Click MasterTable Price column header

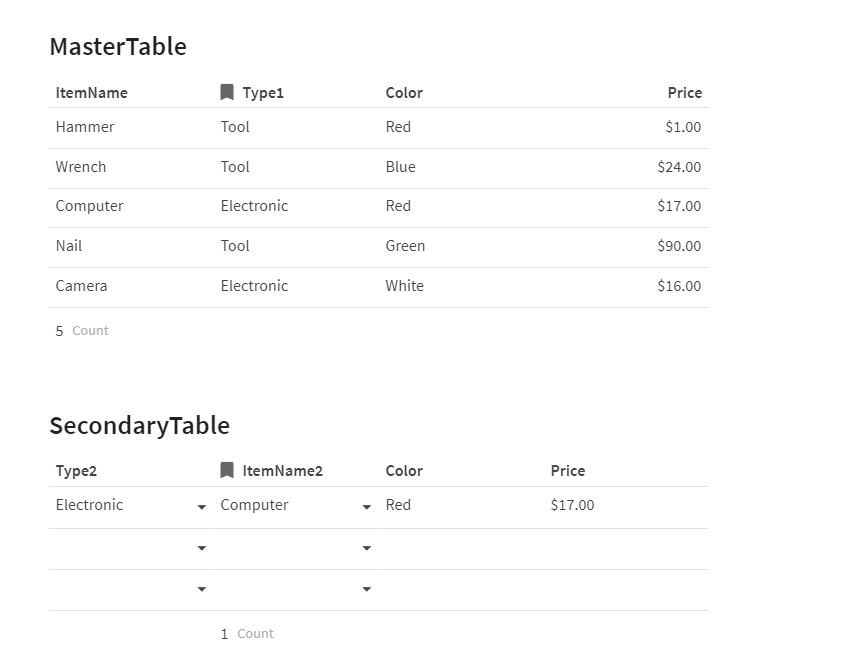(x=684, y=93)
